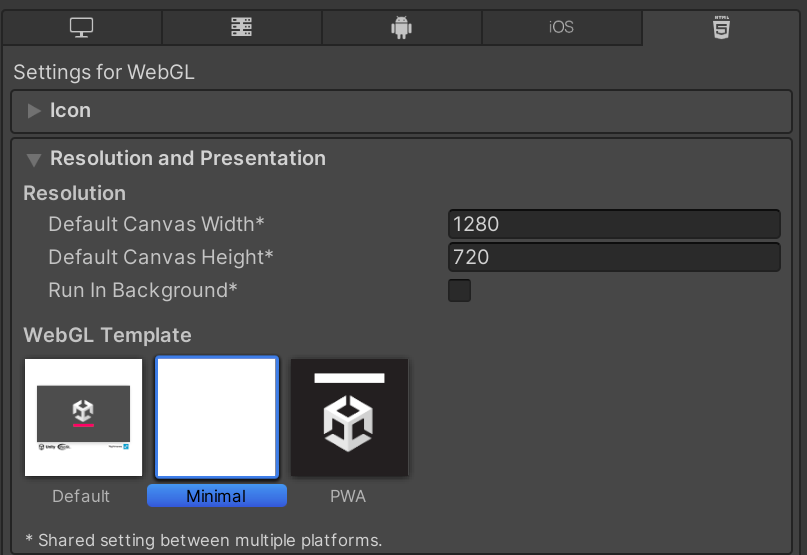Choose the PWA WebGL template thumbnail

(349, 418)
